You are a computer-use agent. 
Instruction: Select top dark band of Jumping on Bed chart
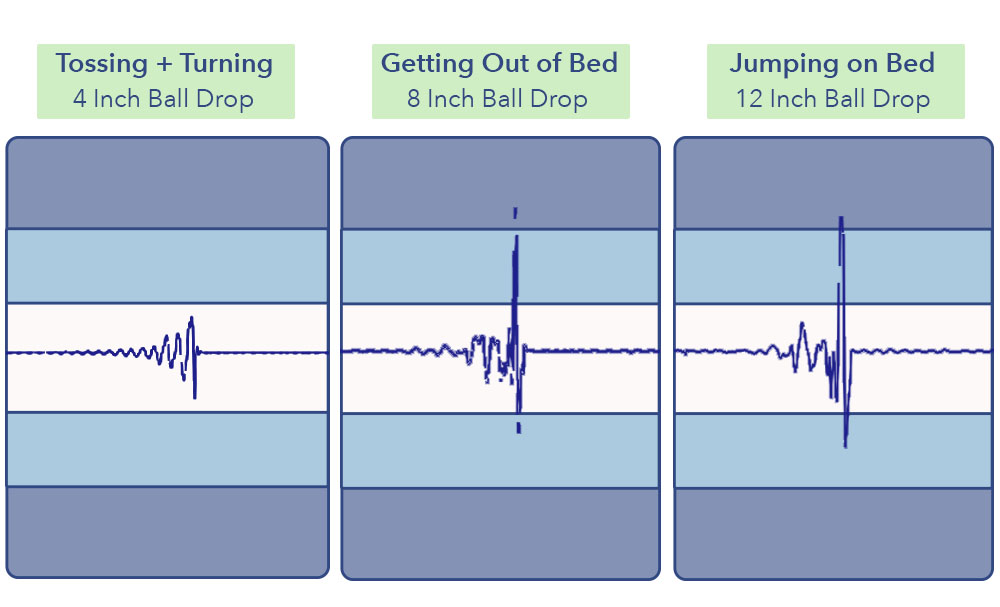(760, 183)
